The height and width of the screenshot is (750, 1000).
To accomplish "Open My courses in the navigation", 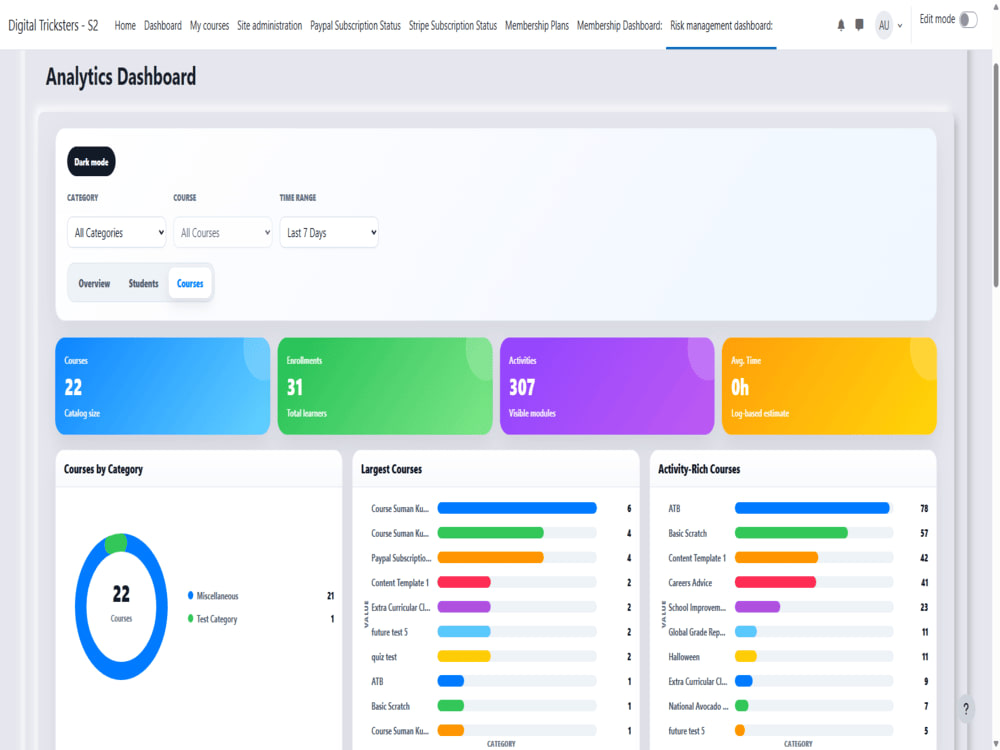I will click(209, 26).
